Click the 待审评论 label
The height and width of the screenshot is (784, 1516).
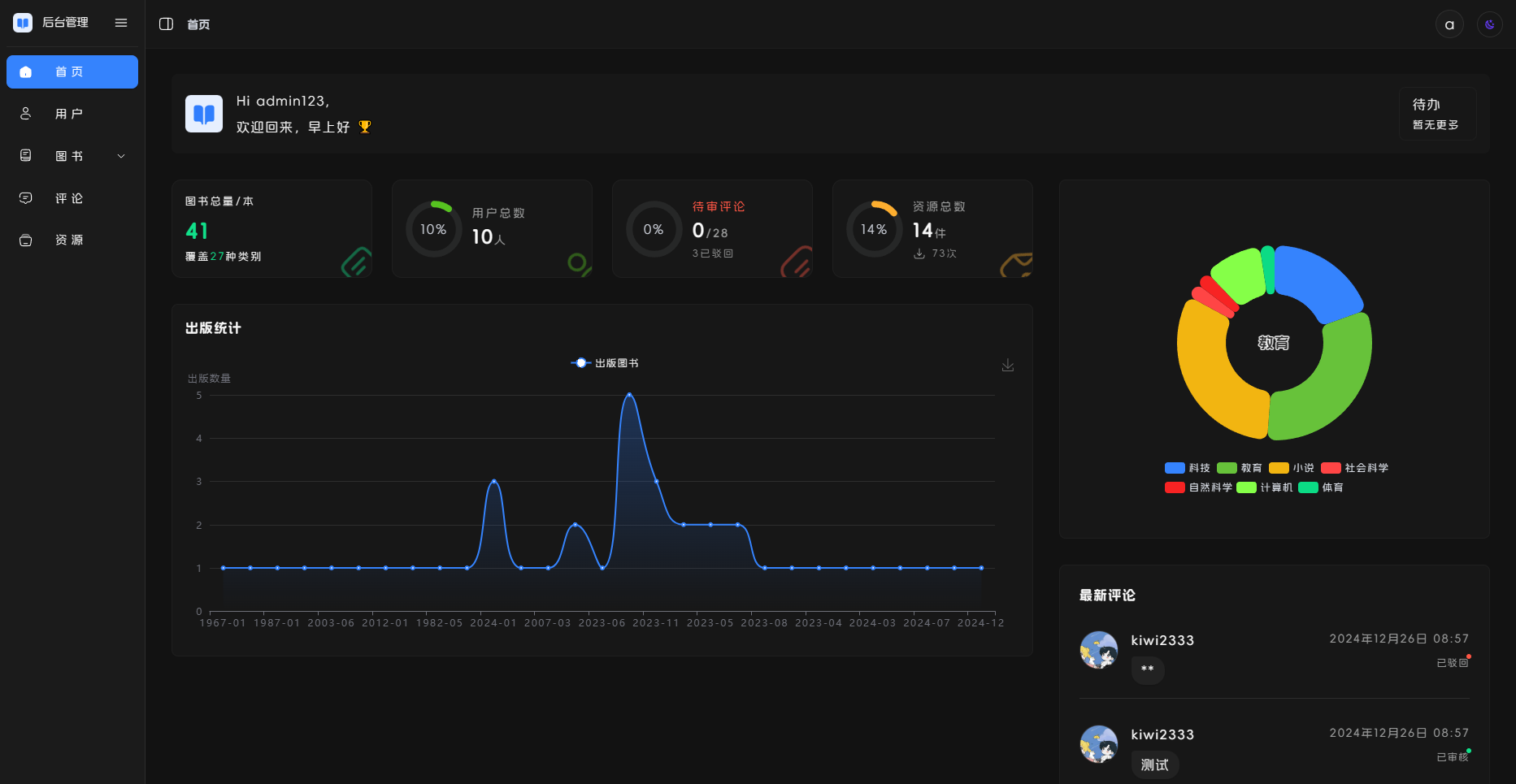click(x=719, y=206)
